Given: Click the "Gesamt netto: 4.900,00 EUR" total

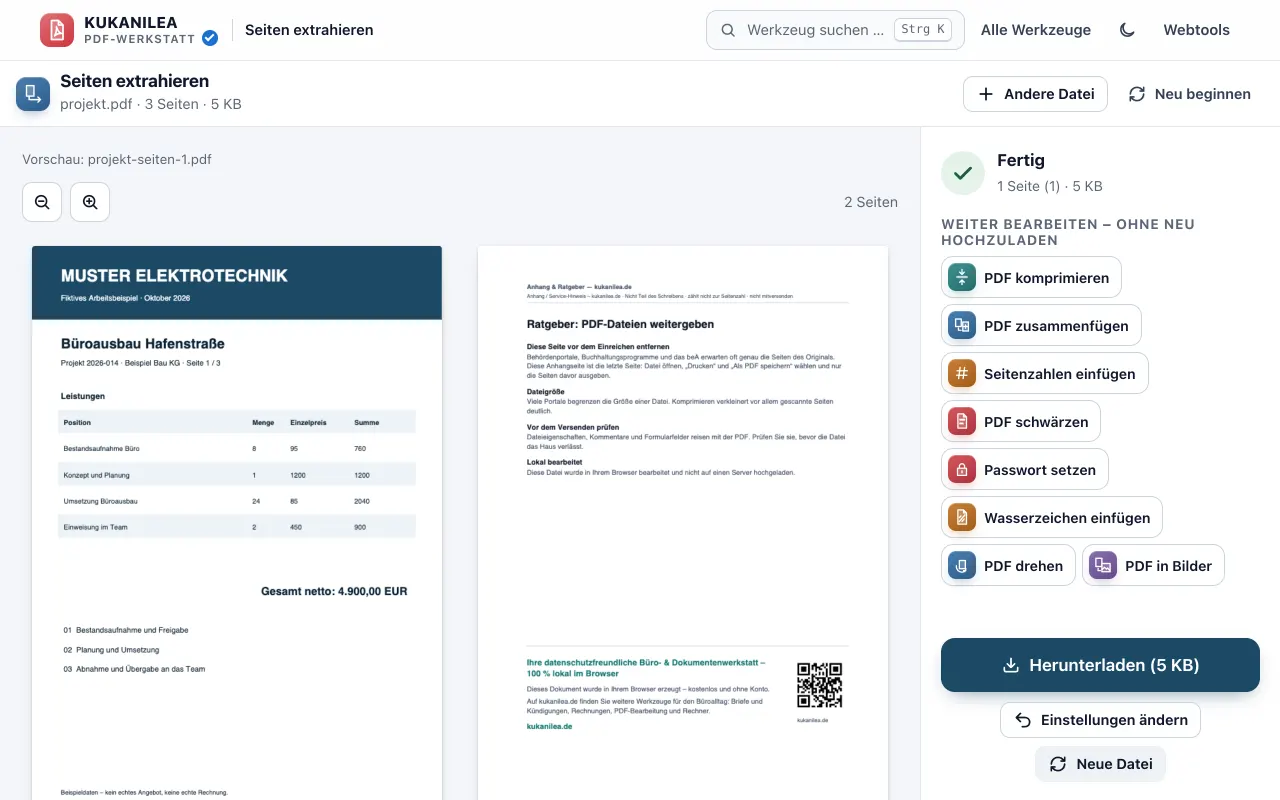Looking at the screenshot, I should pos(334,591).
